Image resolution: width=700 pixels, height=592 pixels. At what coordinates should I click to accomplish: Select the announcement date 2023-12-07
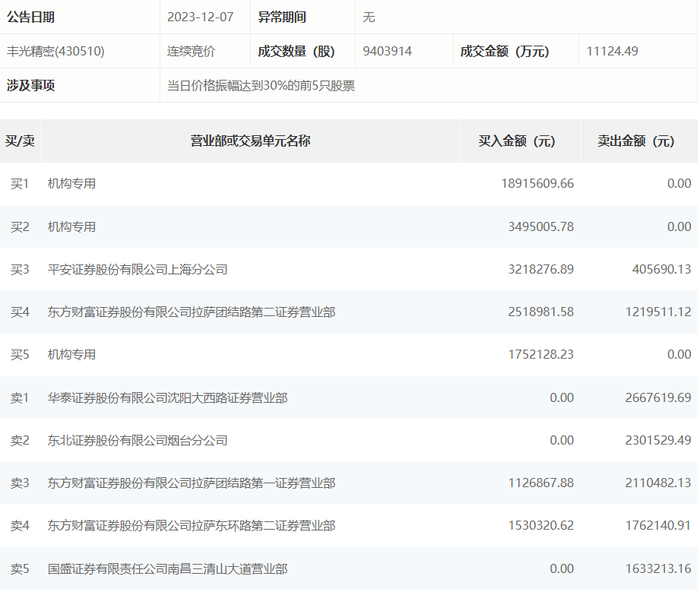click(x=200, y=17)
